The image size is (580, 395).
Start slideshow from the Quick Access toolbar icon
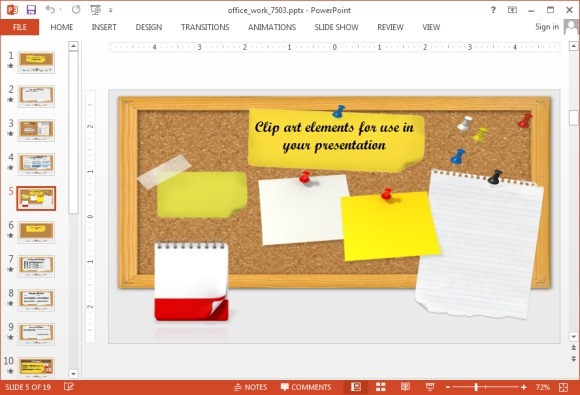coord(96,10)
